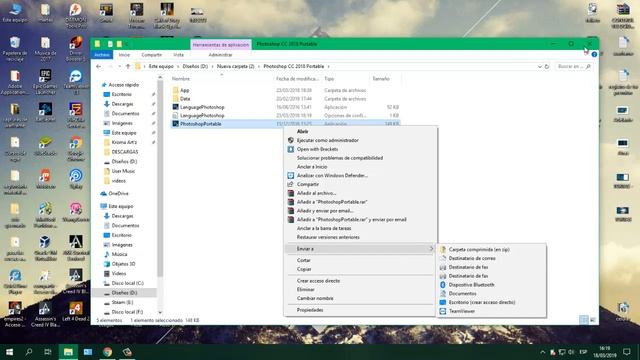Sort by Tipo column header
Screen dimensions: 640x360
pyautogui.click(x=329, y=79)
